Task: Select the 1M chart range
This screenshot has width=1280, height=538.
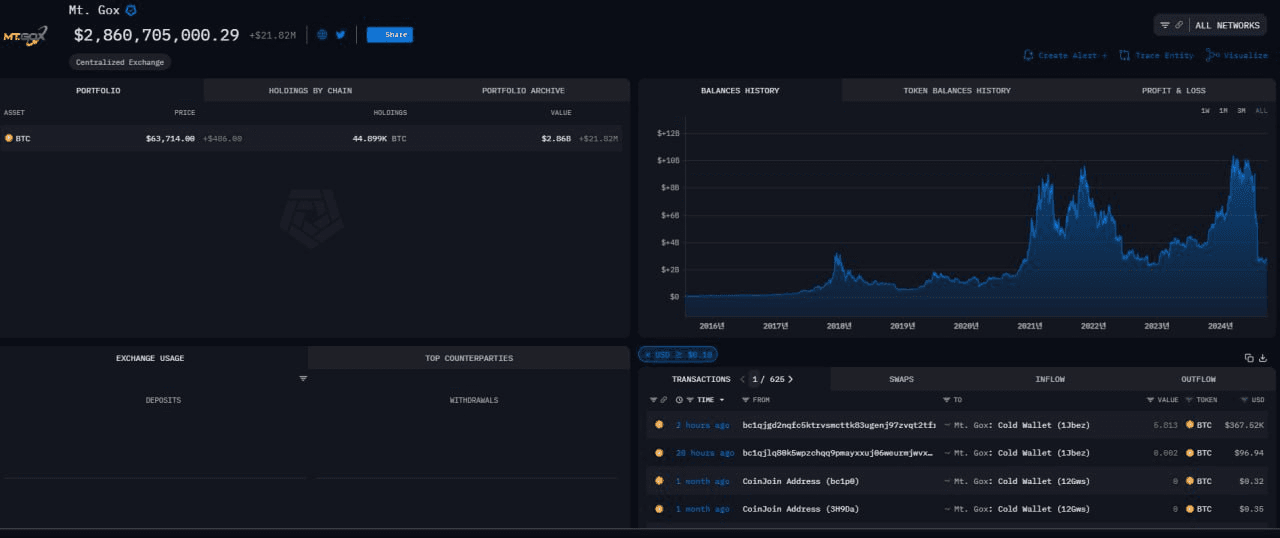Action: (1223, 111)
